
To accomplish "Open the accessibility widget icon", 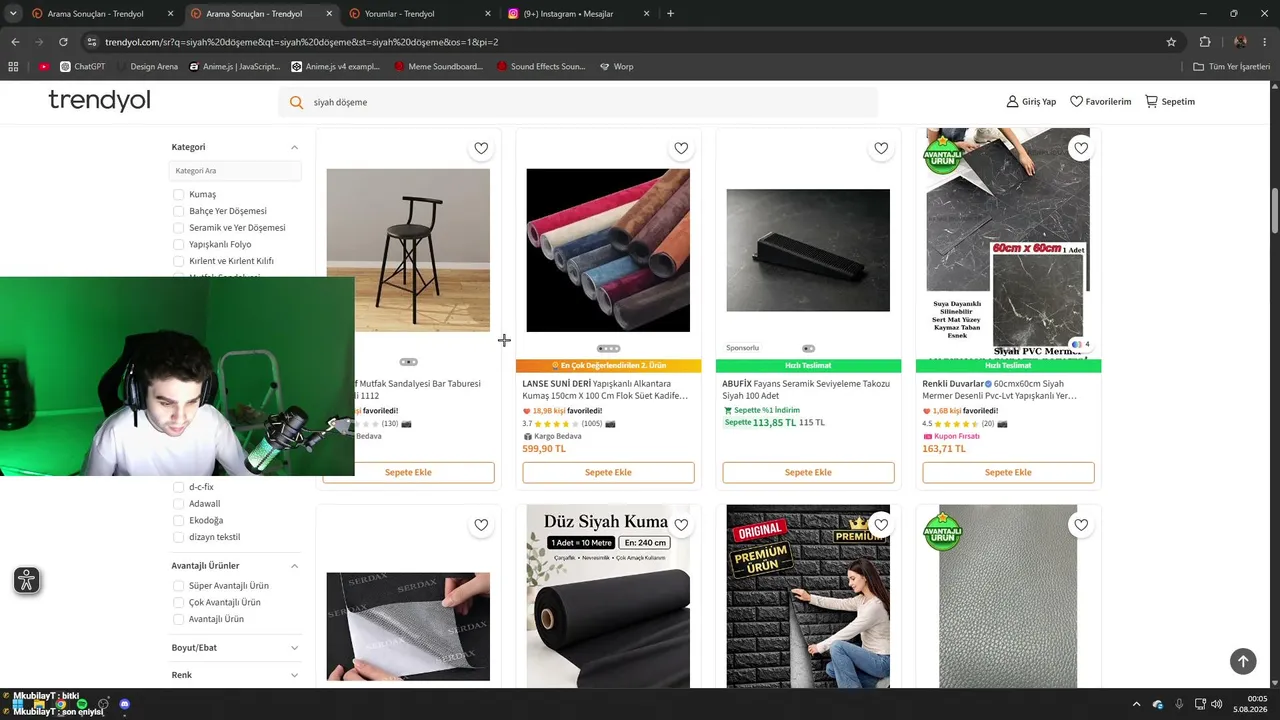I will click(x=27, y=580).
